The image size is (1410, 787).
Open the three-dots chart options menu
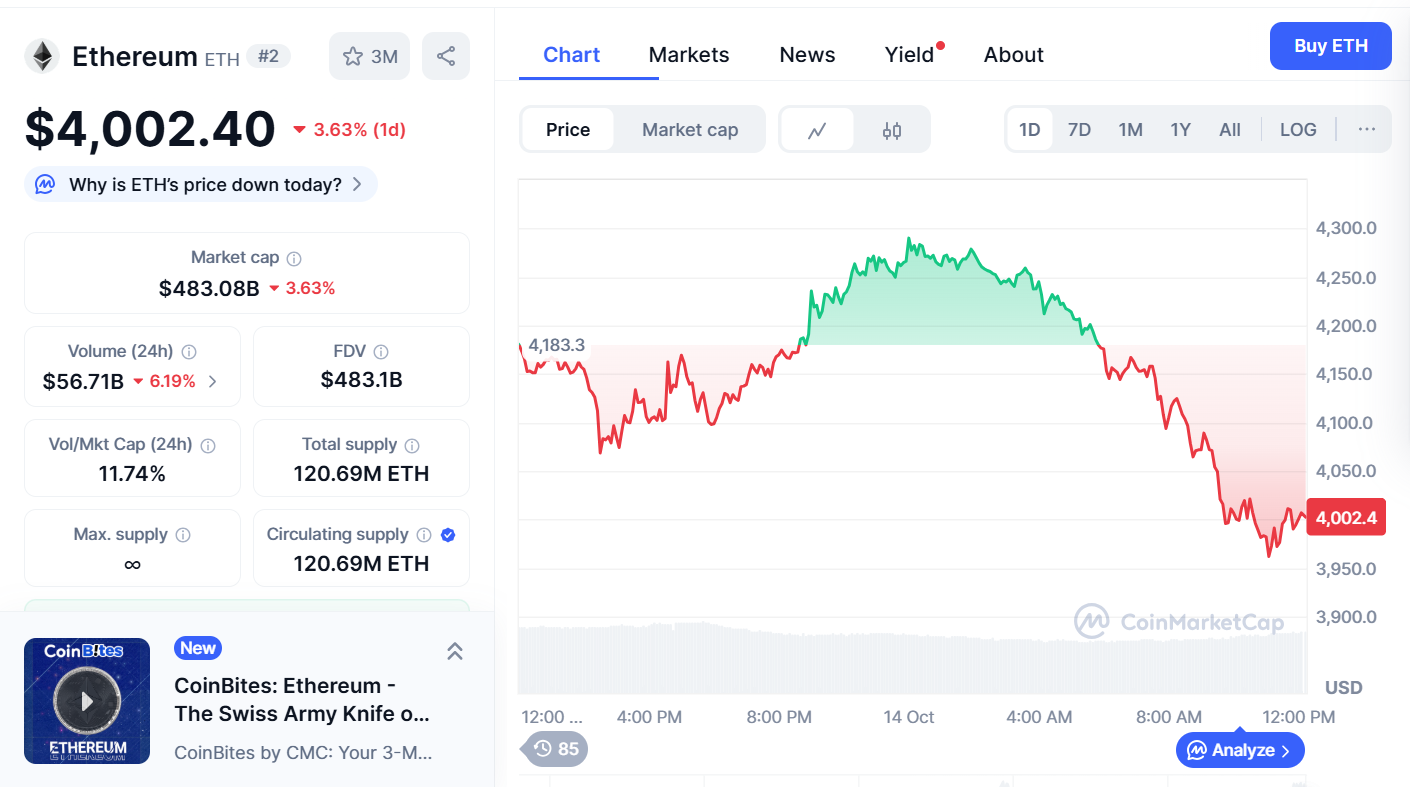click(1367, 129)
